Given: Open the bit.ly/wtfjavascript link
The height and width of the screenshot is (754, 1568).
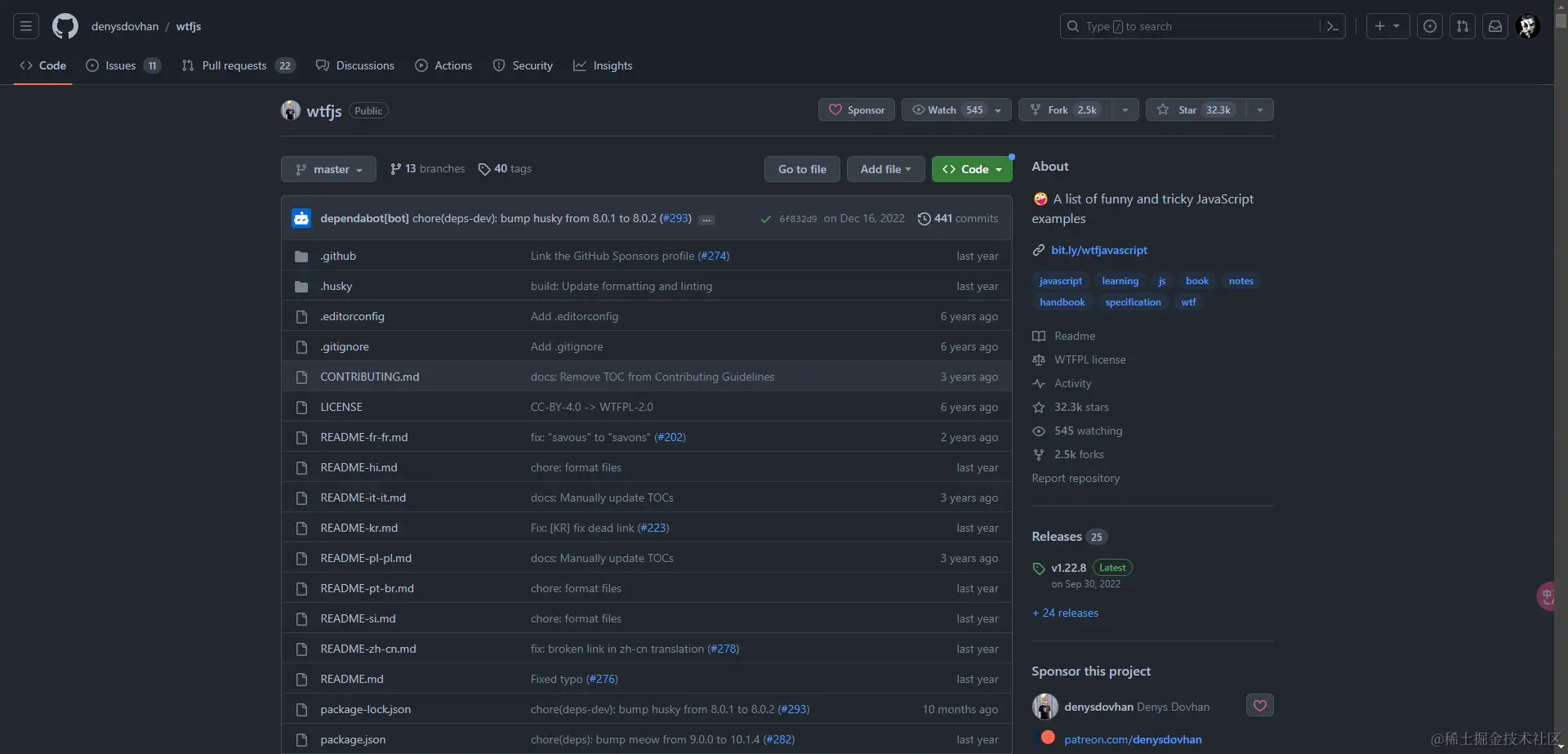Looking at the screenshot, I should click(1098, 250).
